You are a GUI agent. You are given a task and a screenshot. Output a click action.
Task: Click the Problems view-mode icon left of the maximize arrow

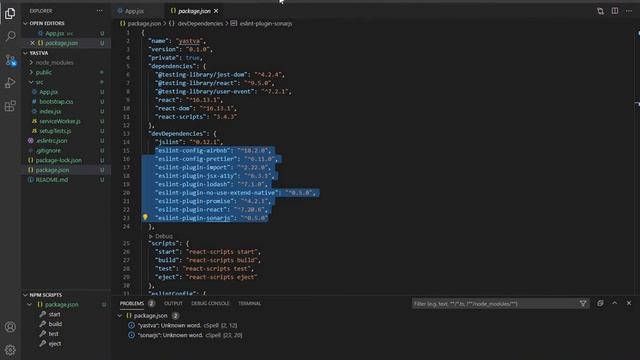600,303
